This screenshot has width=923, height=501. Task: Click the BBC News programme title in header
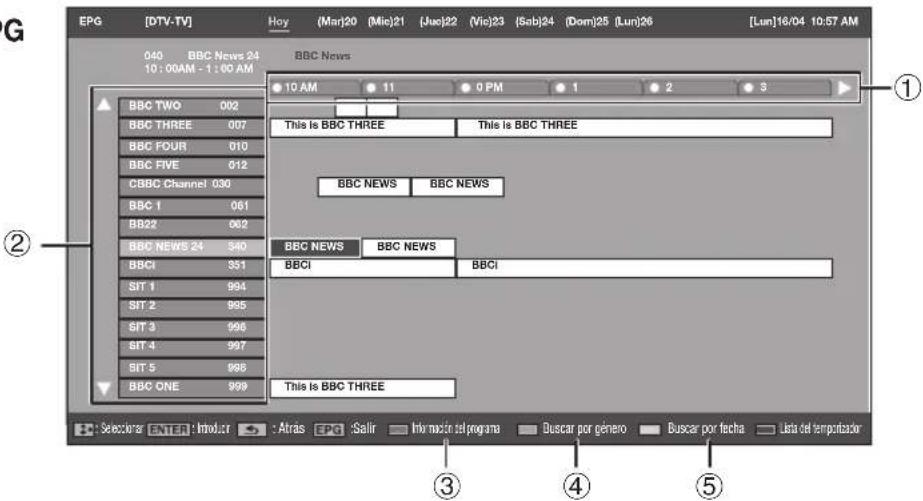point(323,56)
